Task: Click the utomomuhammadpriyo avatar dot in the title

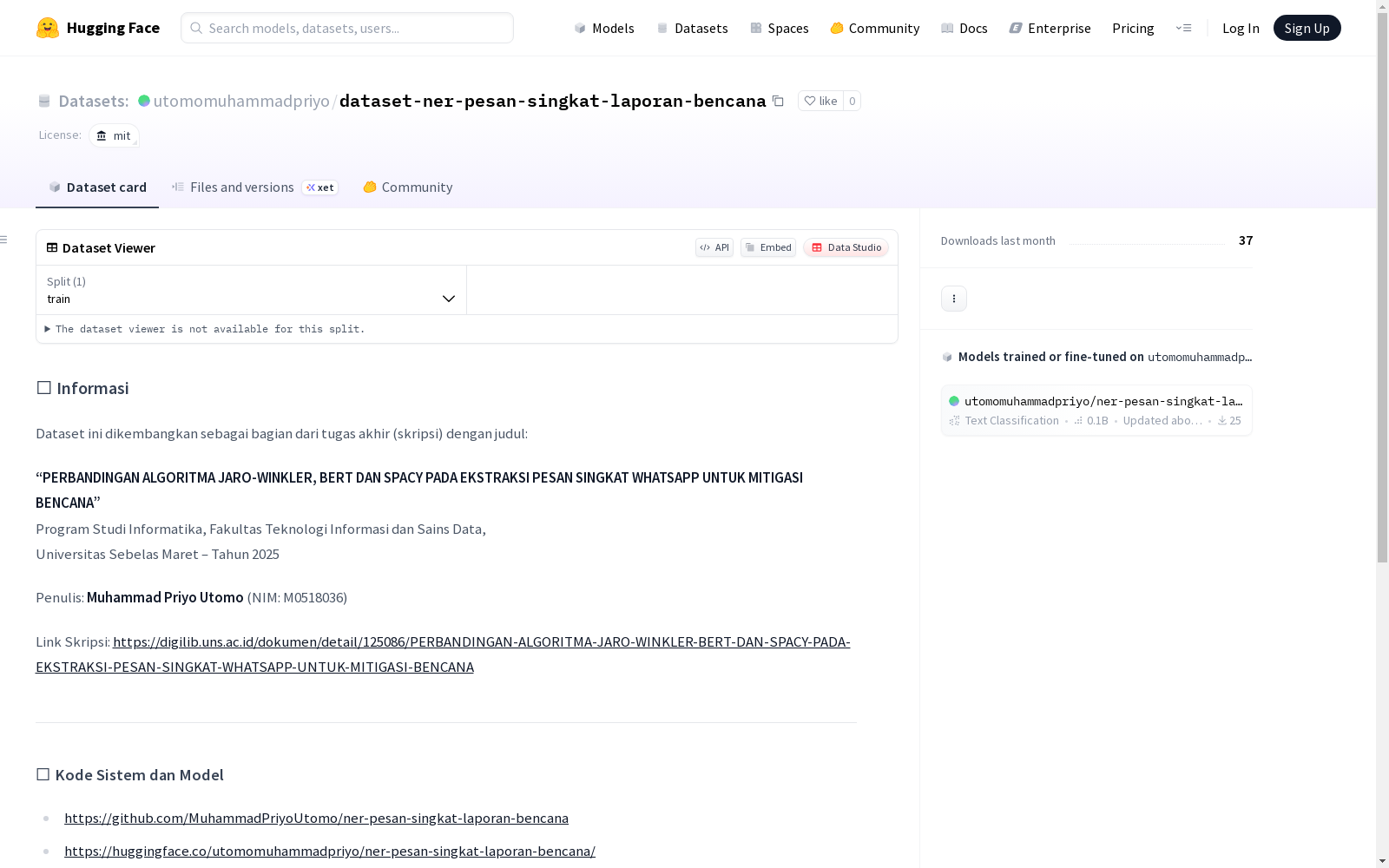Action: click(144, 101)
